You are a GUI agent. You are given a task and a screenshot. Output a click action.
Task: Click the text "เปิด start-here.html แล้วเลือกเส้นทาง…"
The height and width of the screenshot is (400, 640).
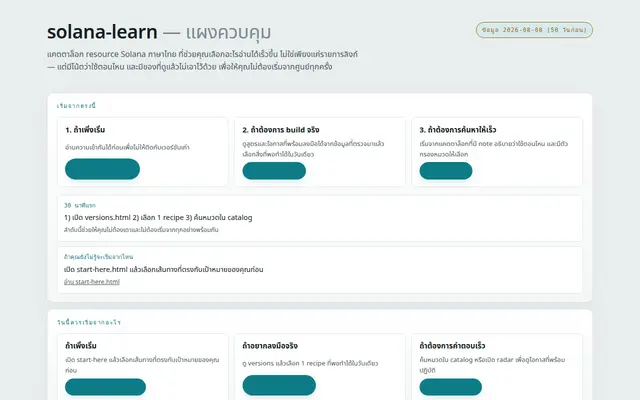click(x=164, y=269)
